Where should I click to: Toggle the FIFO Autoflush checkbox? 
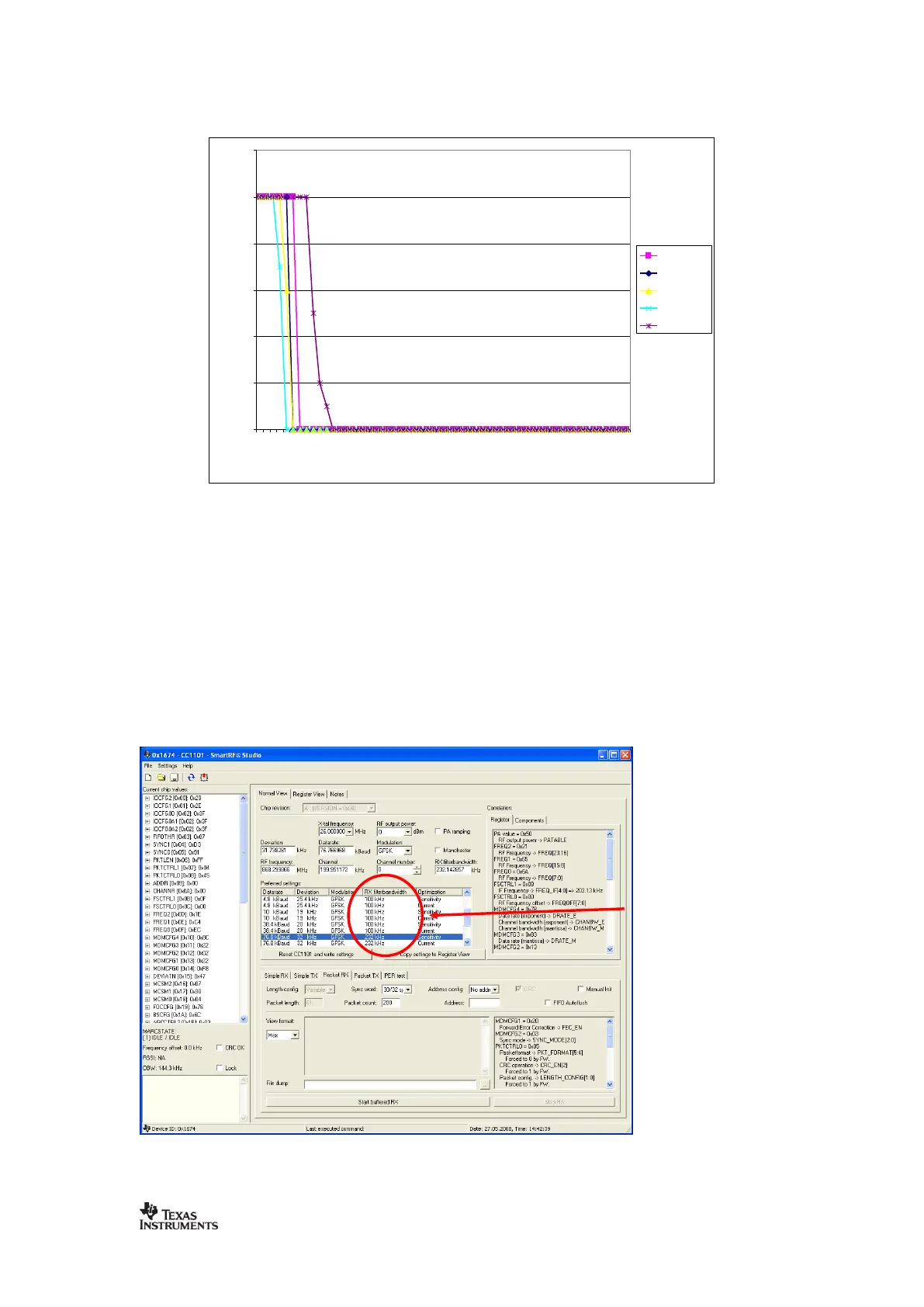coord(548,1003)
